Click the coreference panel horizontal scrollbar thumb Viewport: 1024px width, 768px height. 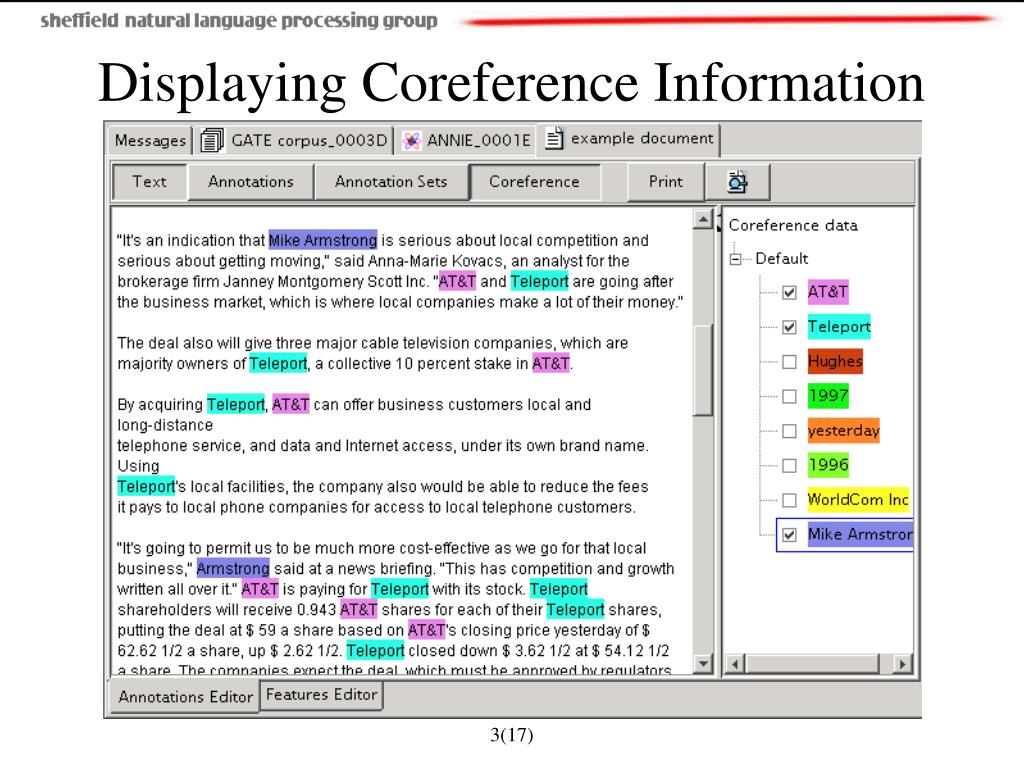pyautogui.click(x=813, y=664)
